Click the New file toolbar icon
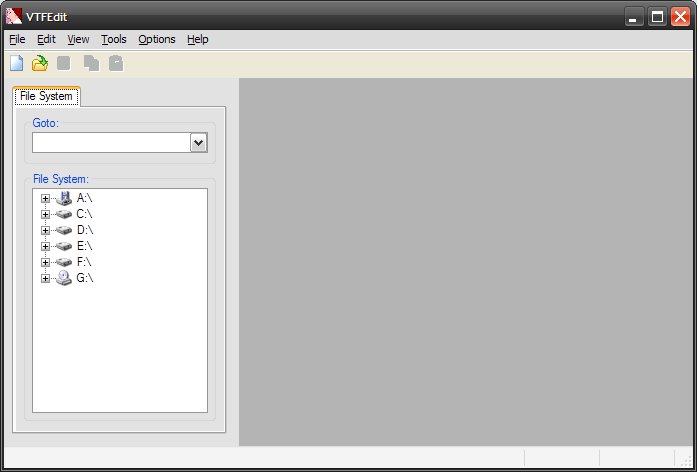This screenshot has height=472, width=697. [16, 64]
